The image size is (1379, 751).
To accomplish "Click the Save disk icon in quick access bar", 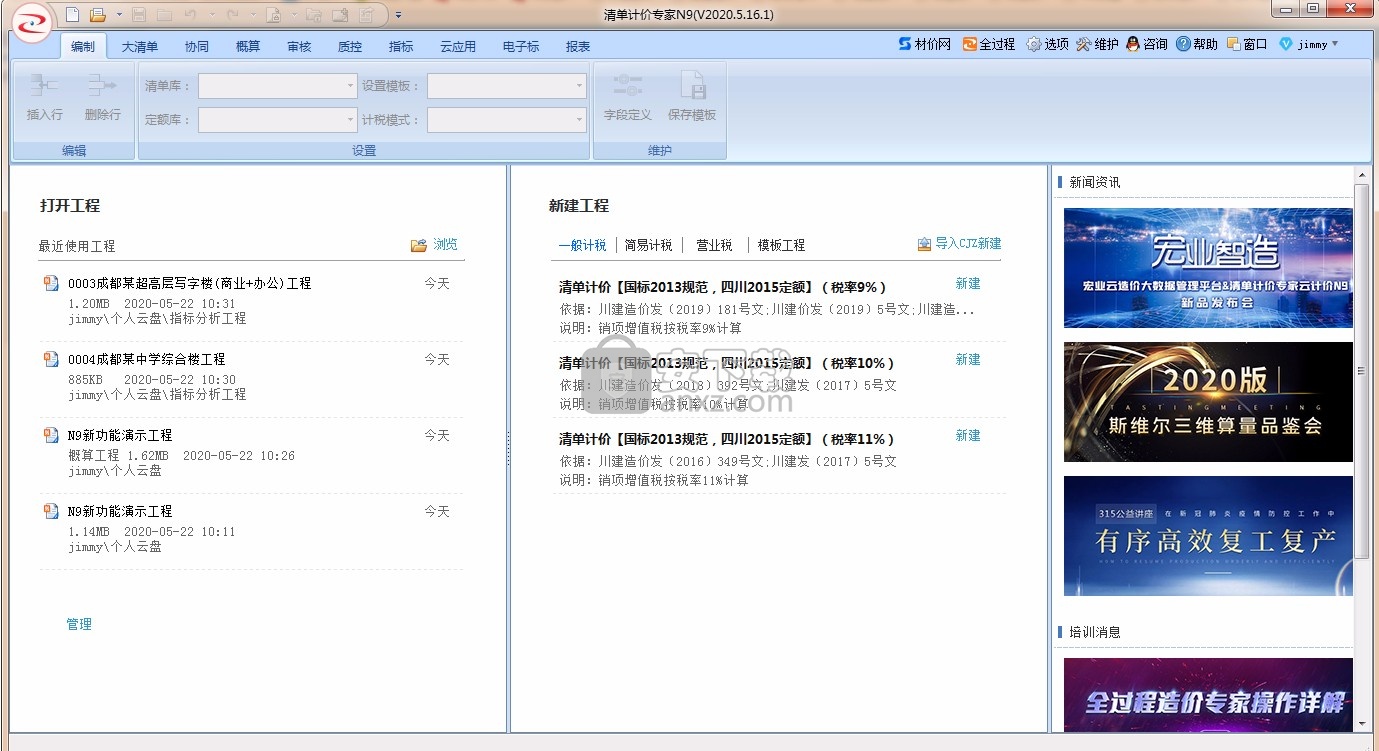I will click(139, 15).
